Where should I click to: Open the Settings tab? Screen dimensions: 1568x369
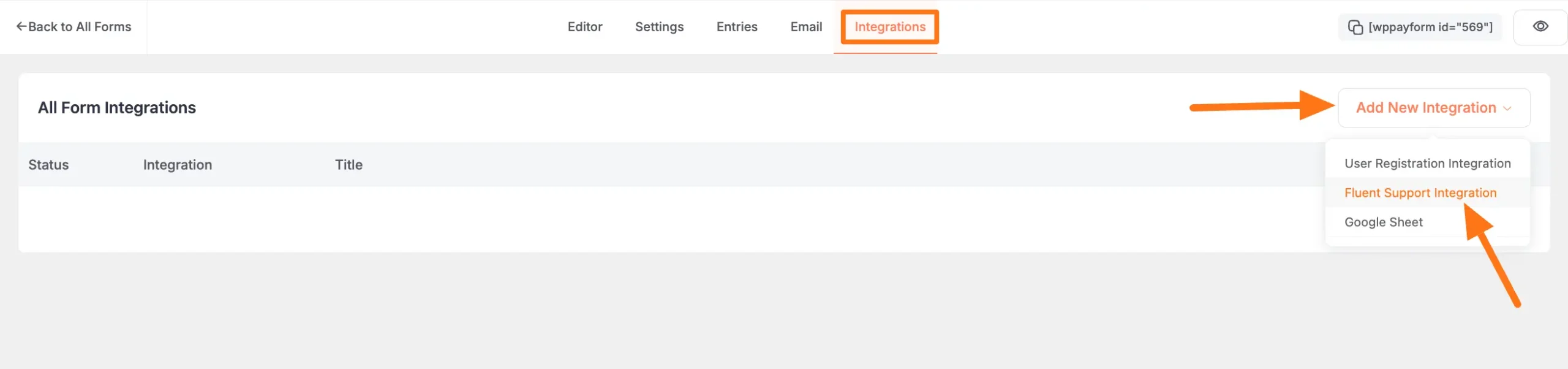tap(658, 27)
